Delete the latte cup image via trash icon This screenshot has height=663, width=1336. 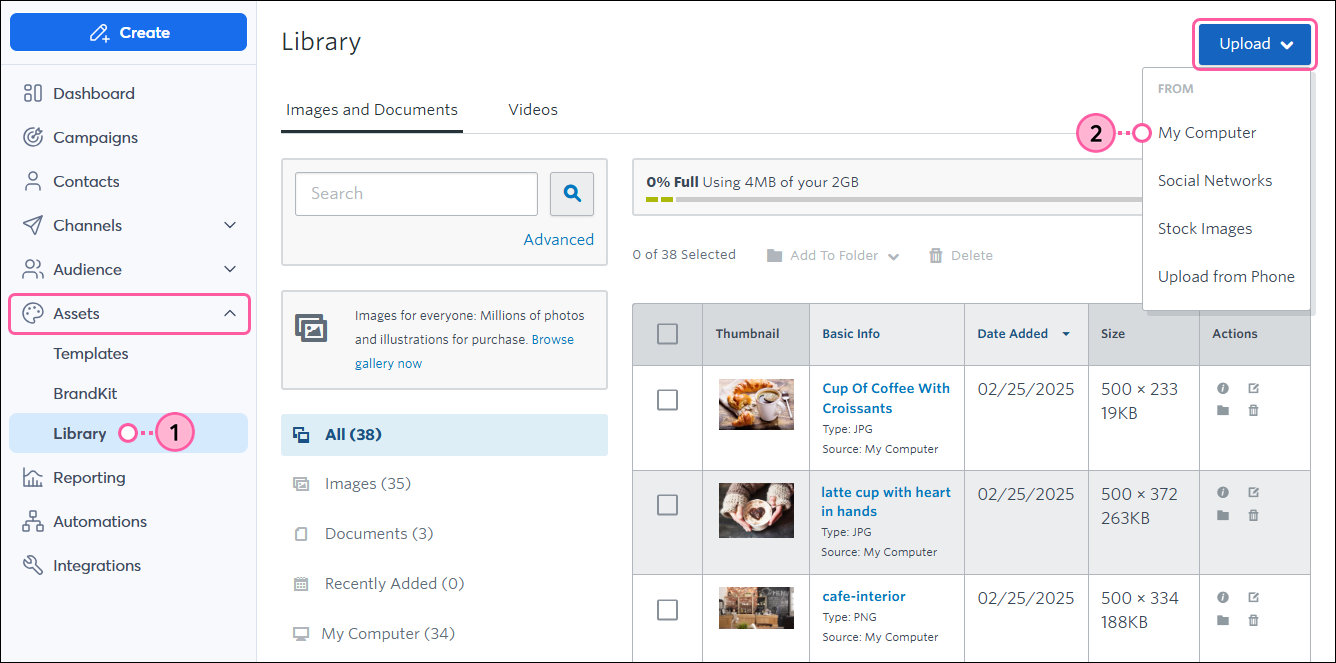(1253, 515)
